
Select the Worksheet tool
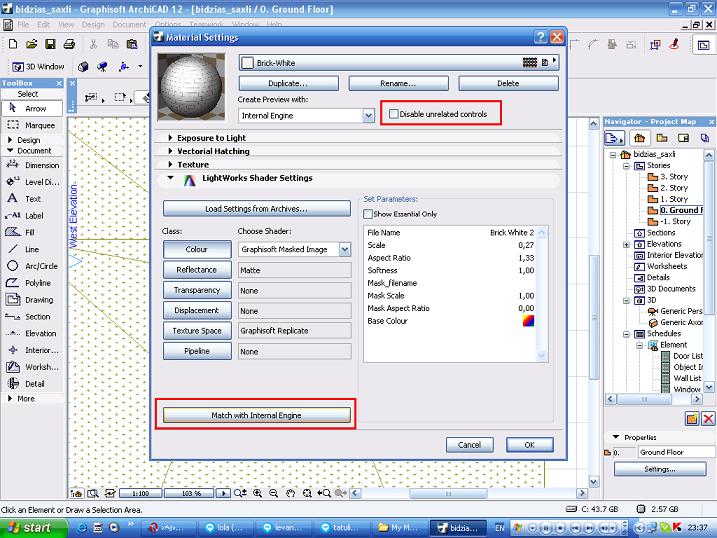[x=33, y=367]
